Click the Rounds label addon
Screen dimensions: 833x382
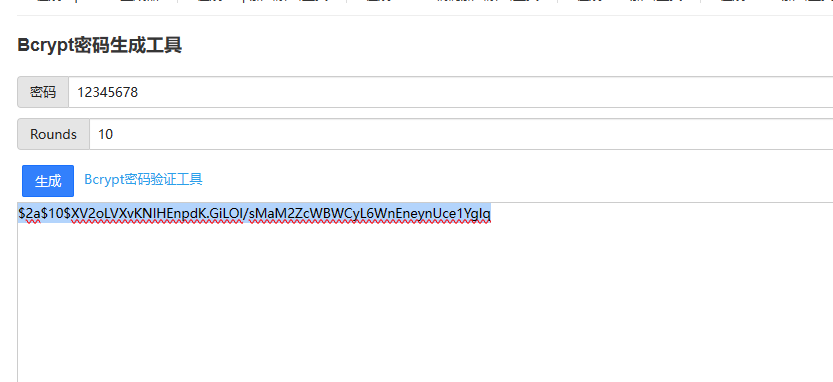click(x=53, y=134)
